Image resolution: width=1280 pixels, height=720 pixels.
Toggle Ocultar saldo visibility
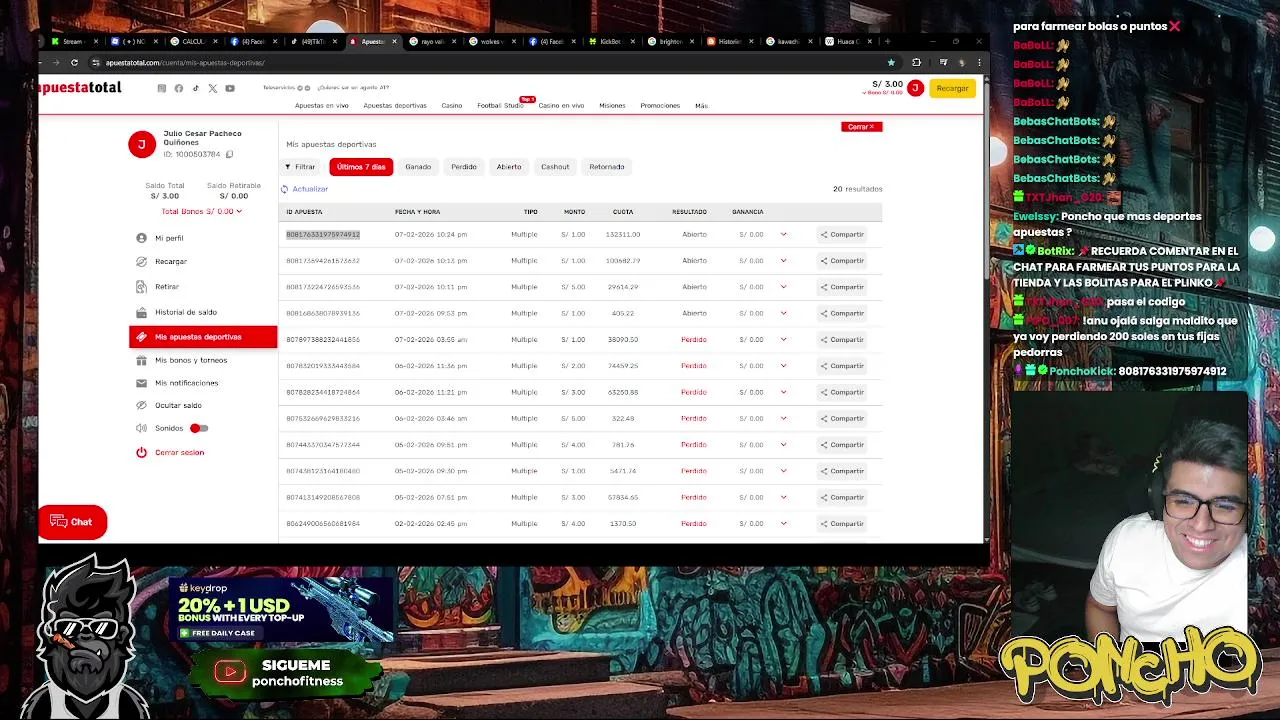point(168,405)
